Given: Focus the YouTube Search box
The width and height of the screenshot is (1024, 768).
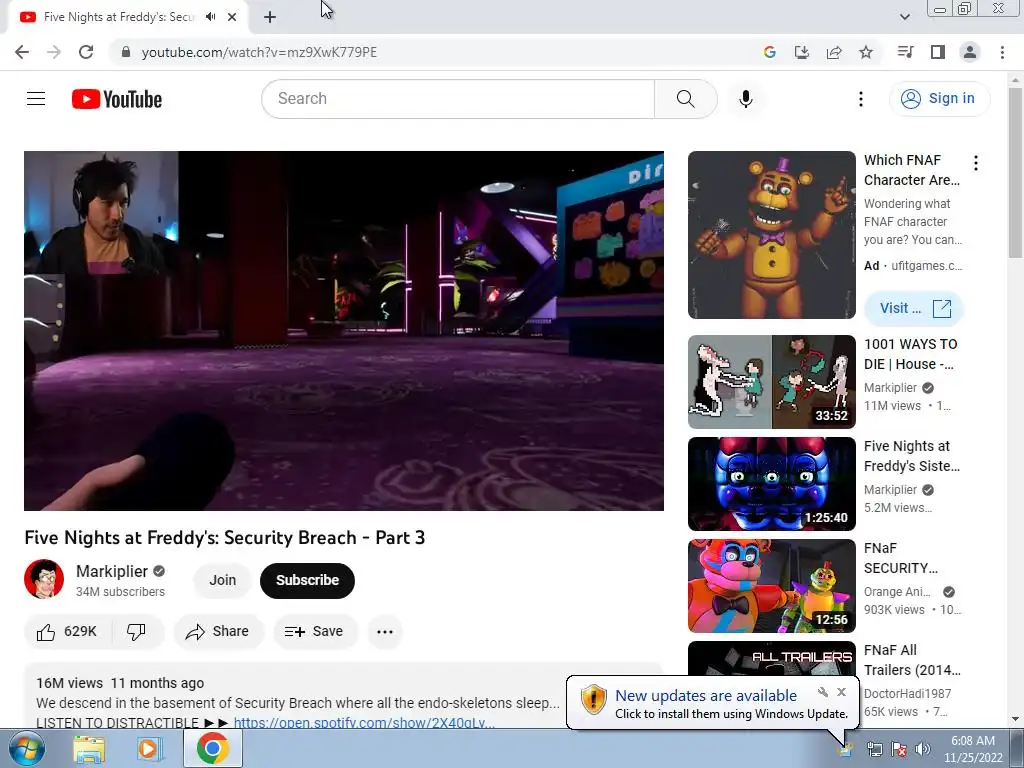Looking at the screenshot, I should pyautogui.click(x=458, y=99).
